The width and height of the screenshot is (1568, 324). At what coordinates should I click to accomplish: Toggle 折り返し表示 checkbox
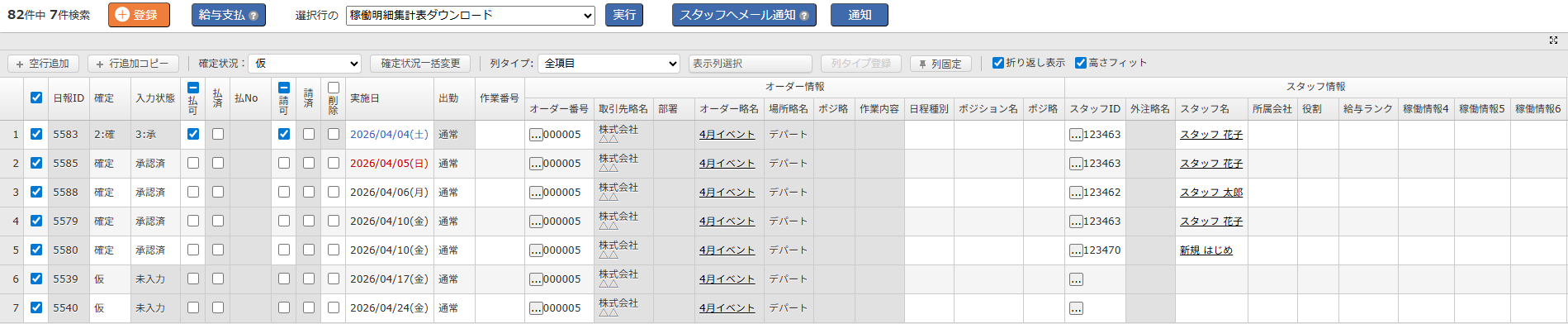pos(998,63)
